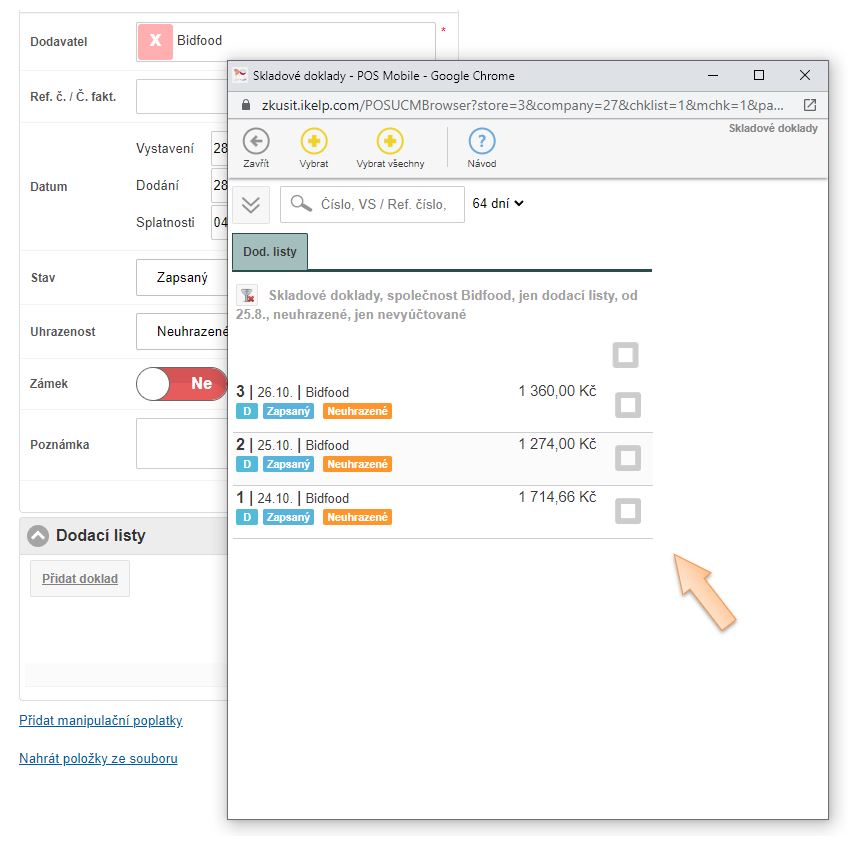Click the clear filter funnel icon
848x846 pixels.
(x=247, y=296)
